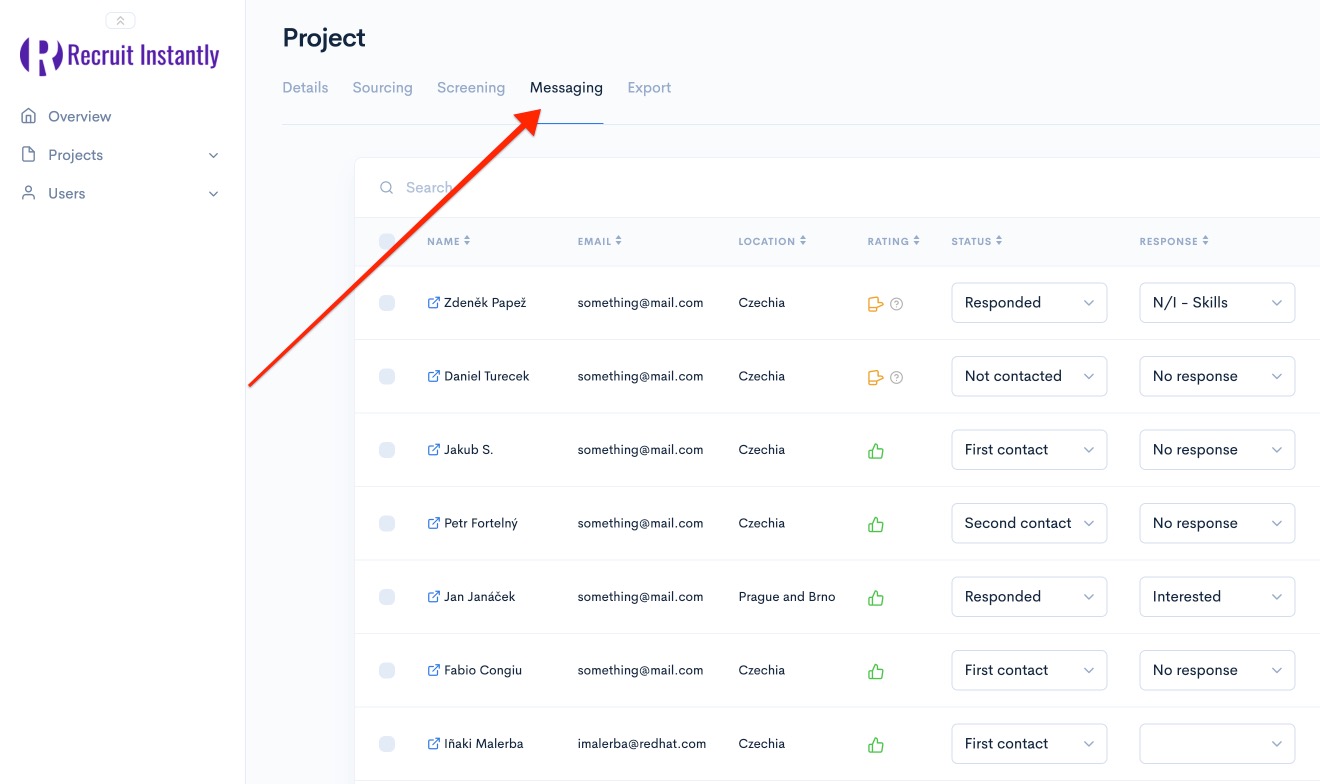Image resolution: width=1320 pixels, height=784 pixels.
Task: Open external link icon for Fabio Congiu
Action: 433,670
